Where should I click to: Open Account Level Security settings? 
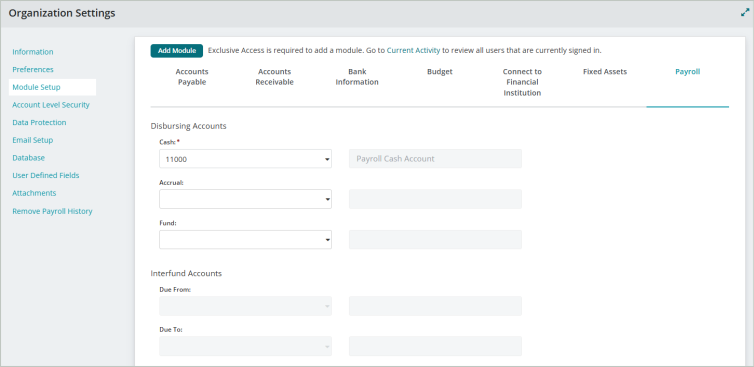[51, 105]
